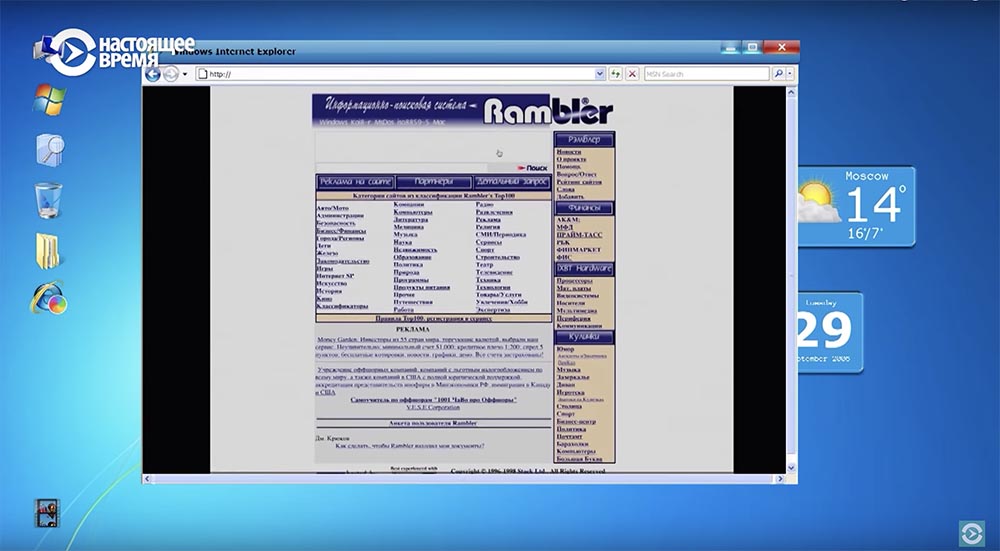Select the Финансы sidebar header
Image resolution: width=1000 pixels, height=551 pixels.
(x=584, y=208)
